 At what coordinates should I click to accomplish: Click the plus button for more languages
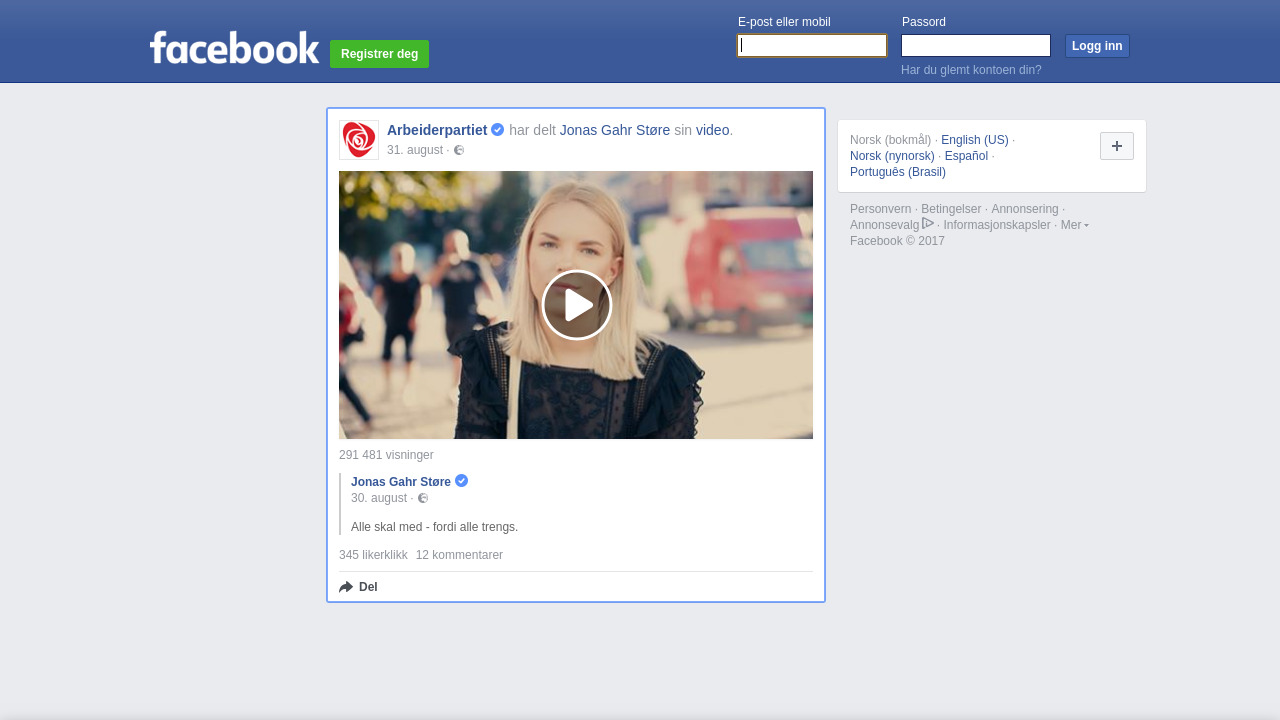(1117, 146)
